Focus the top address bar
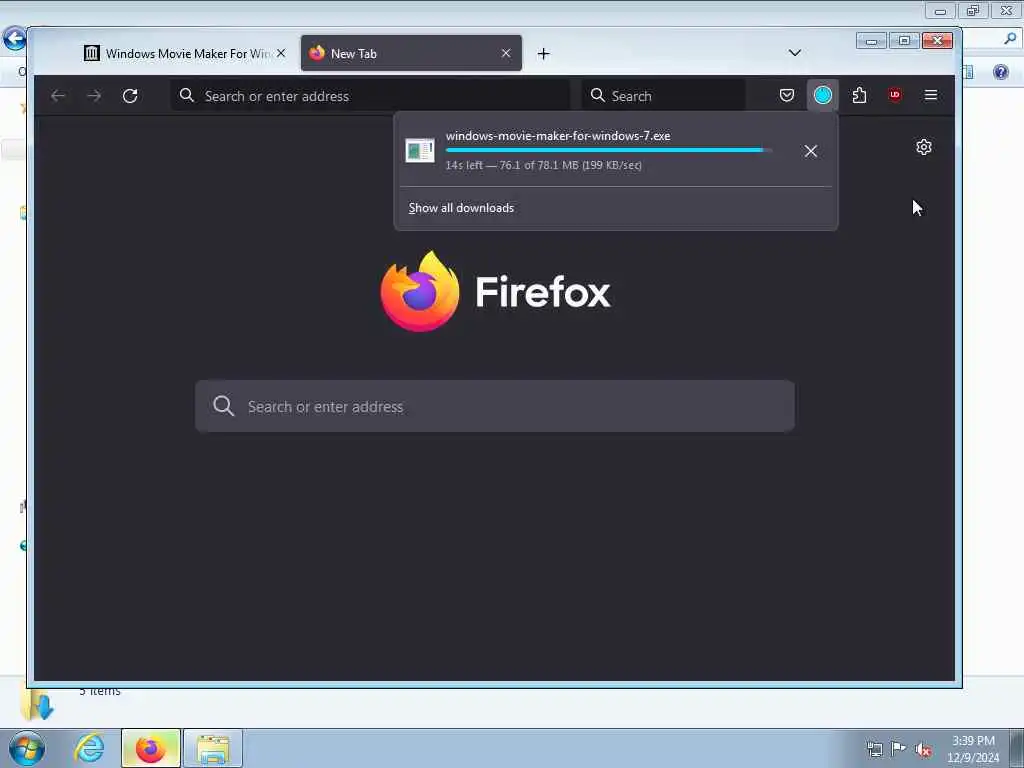 pyautogui.click(x=370, y=96)
